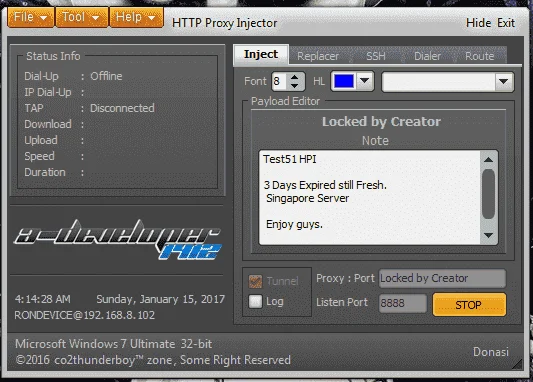Viewport: 533px width, 382px height.
Task: Click the Note box scrollbar thumb
Action: click(x=488, y=194)
